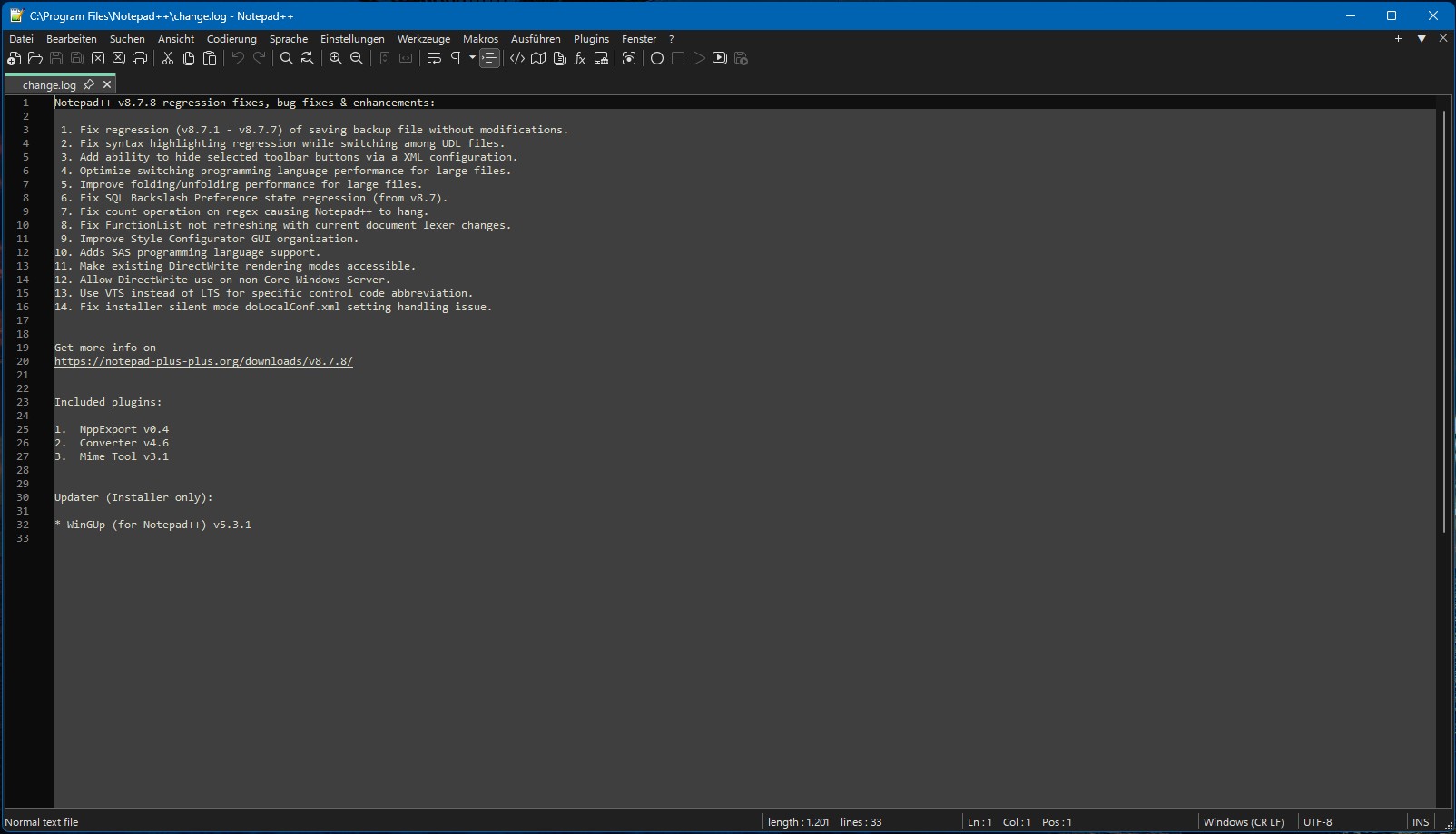Click Ln : 1 position in status bar

coord(979,822)
